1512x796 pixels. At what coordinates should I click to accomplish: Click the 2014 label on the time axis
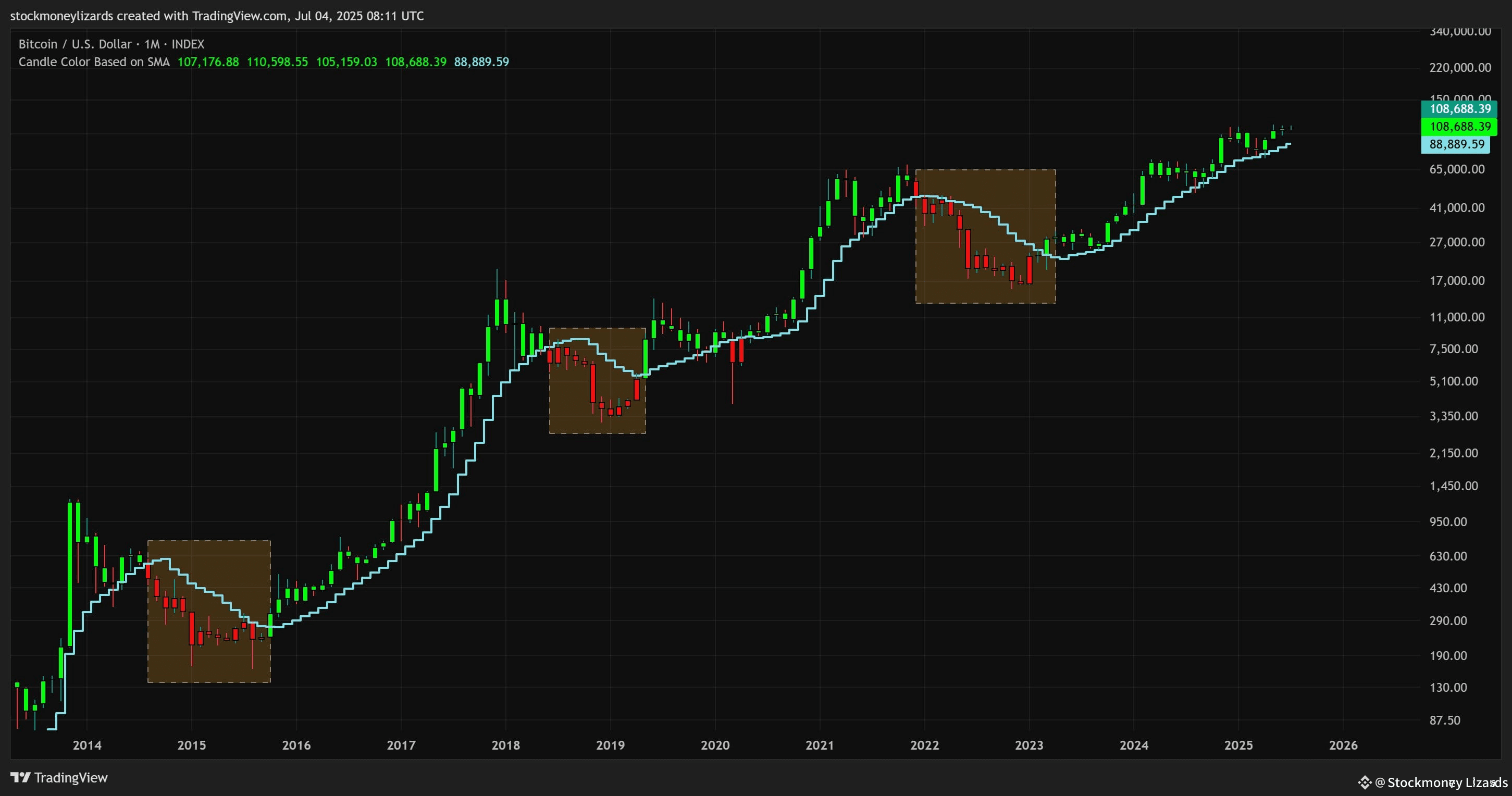[x=87, y=745]
